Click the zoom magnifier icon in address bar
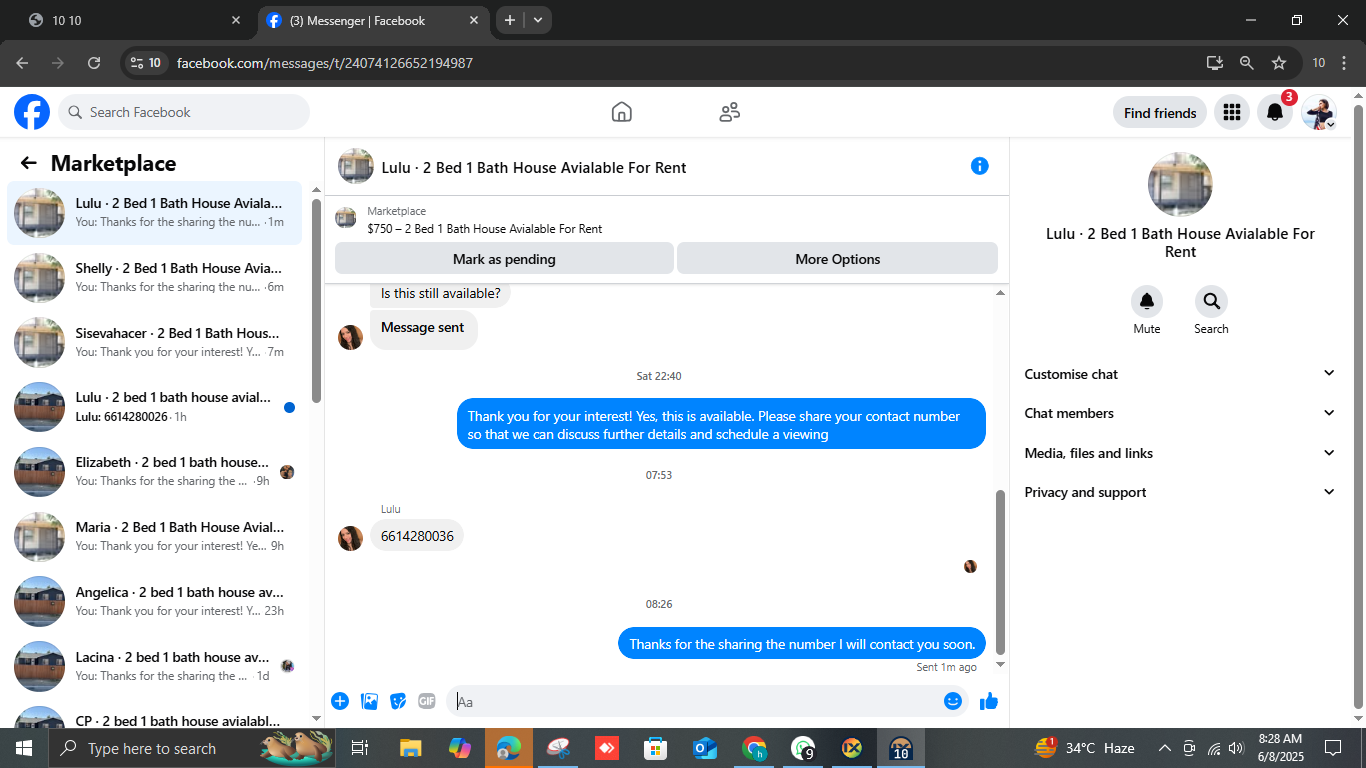 click(x=1247, y=63)
